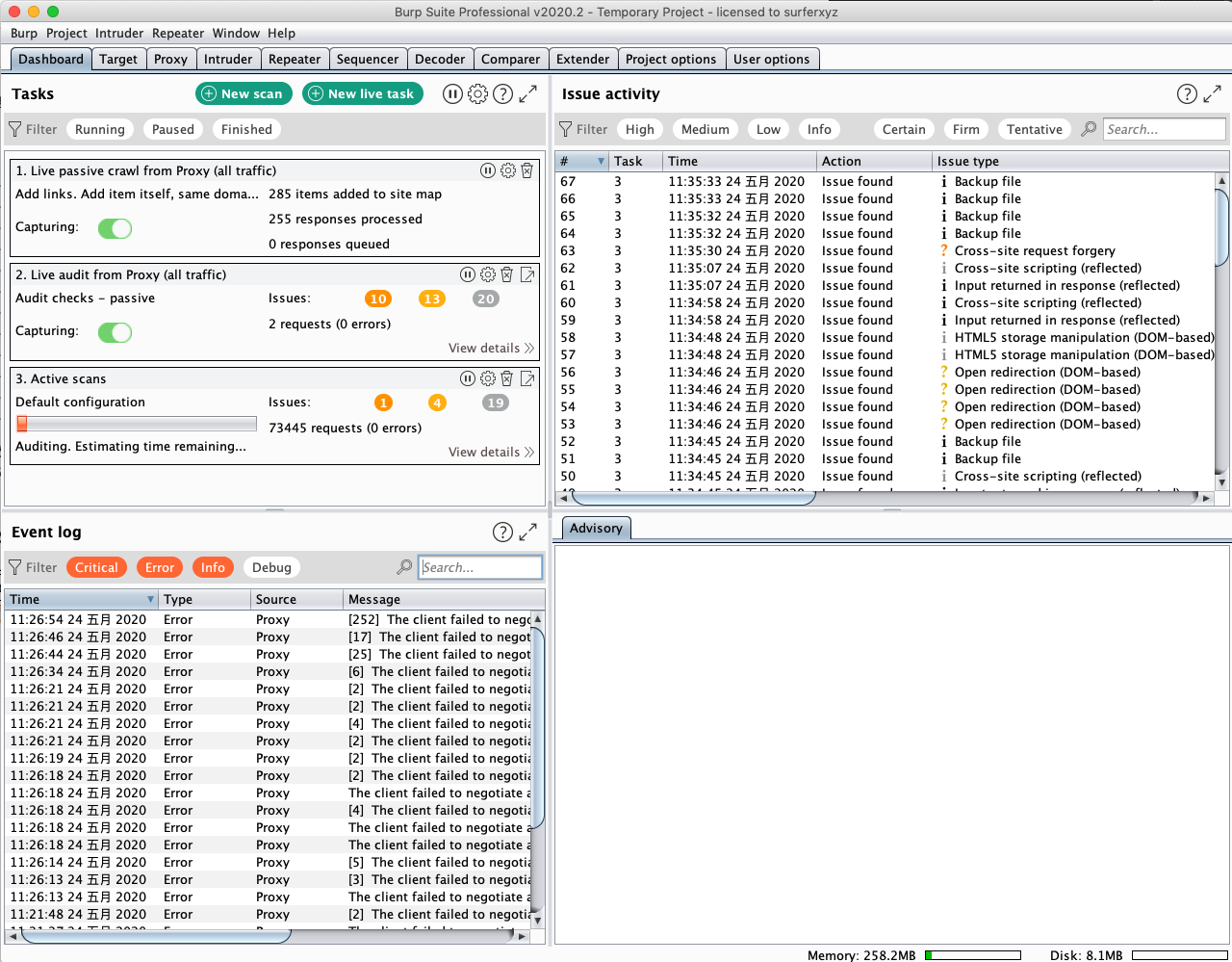Select issue 63 Cross-site request forgery
Image resolution: width=1232 pixels, height=962 pixels.
[x=885, y=250]
